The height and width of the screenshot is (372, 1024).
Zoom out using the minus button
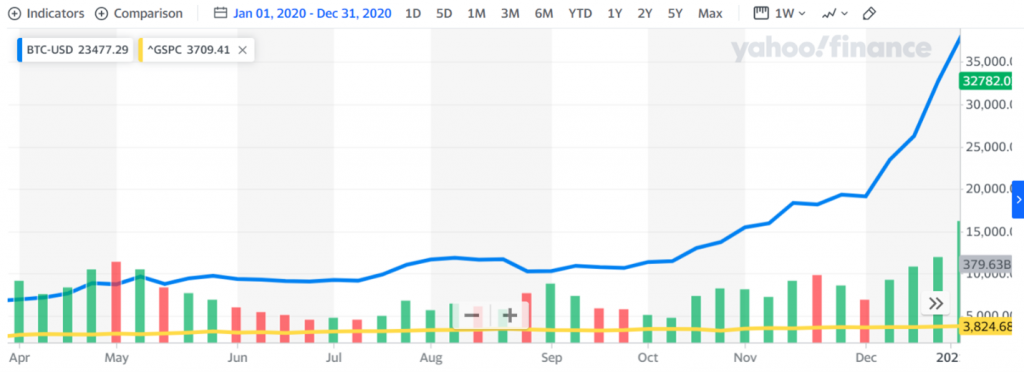click(x=472, y=316)
